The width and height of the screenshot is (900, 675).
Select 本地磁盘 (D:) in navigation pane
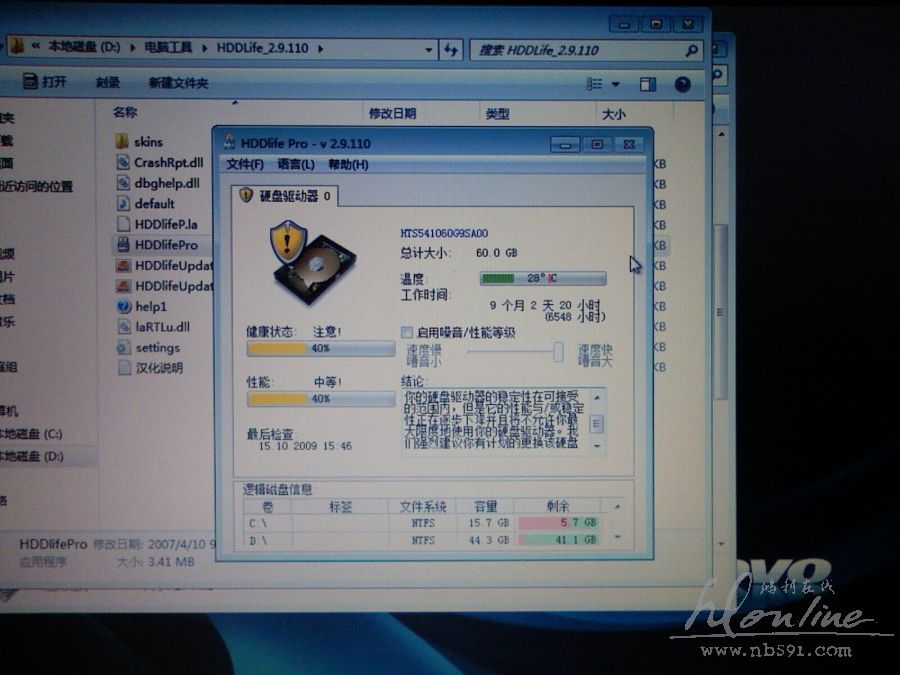pos(32,456)
